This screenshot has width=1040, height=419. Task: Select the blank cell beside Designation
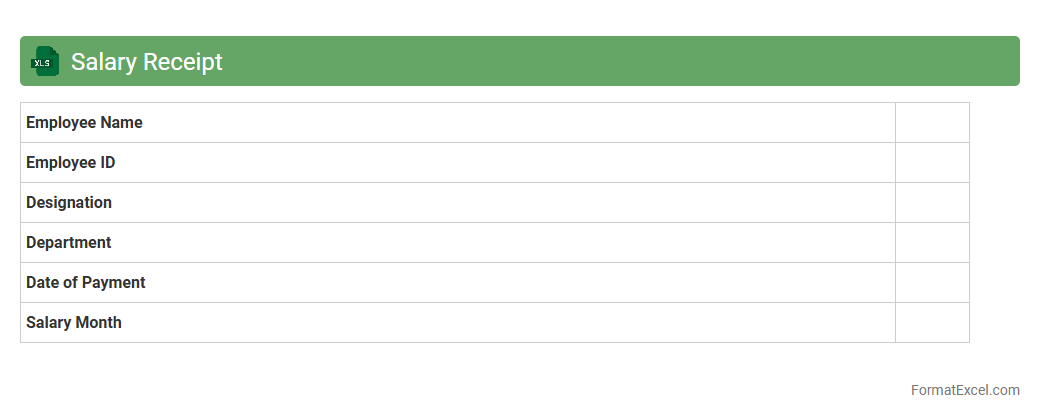[932, 203]
